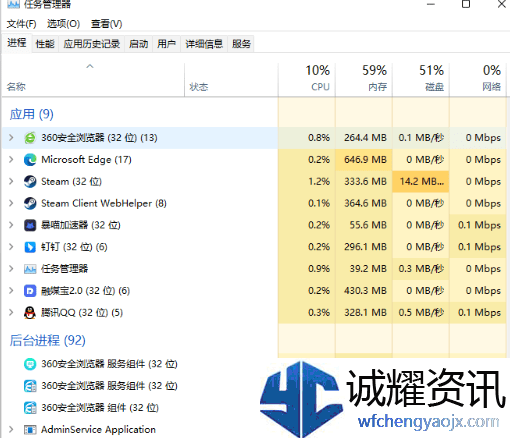Viewport: 510px width, 438px height.
Task: Expand the 360安全浏览器 (13) process group
Action: 11,138
